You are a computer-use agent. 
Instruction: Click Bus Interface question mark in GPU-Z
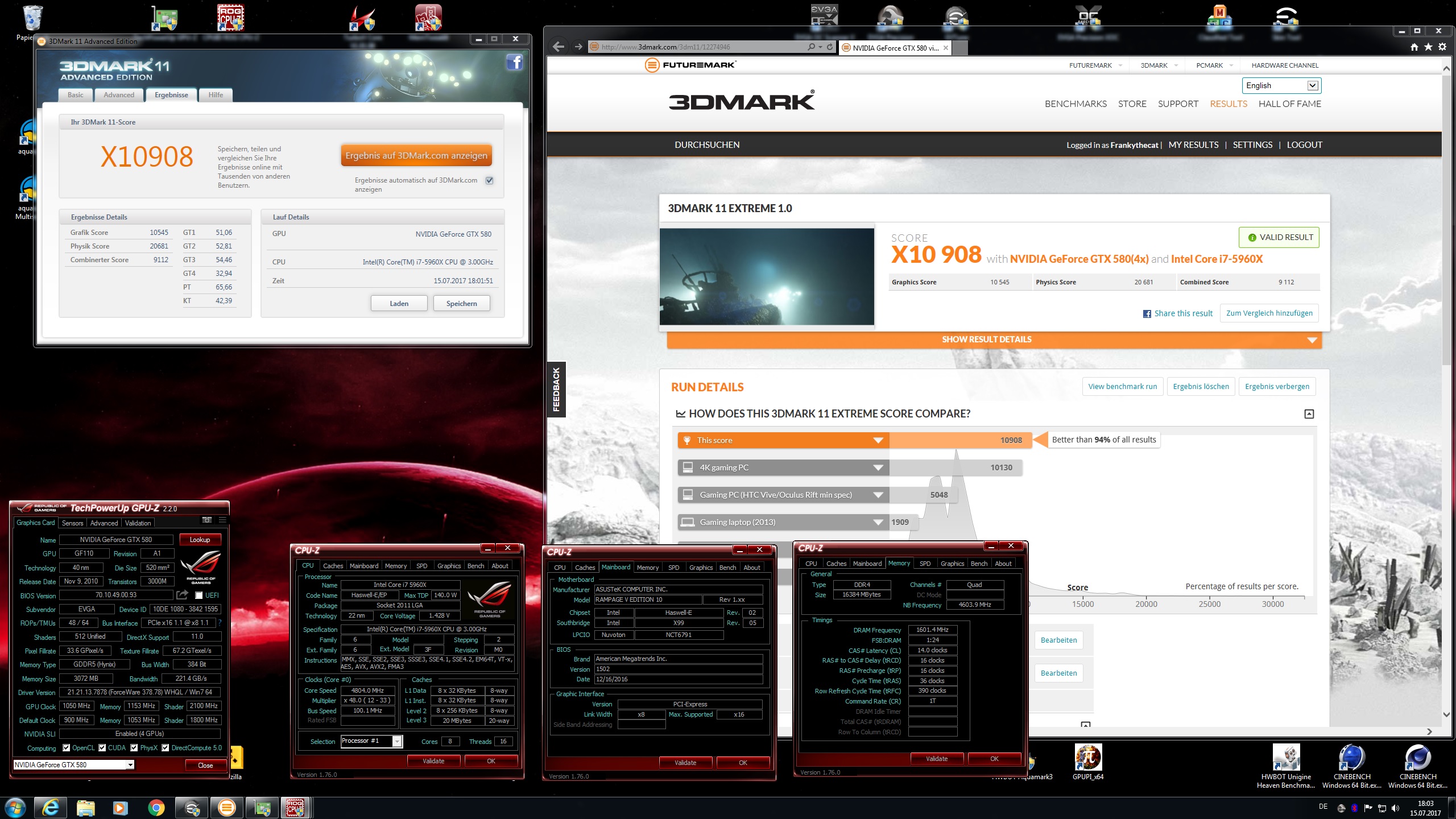point(220,623)
